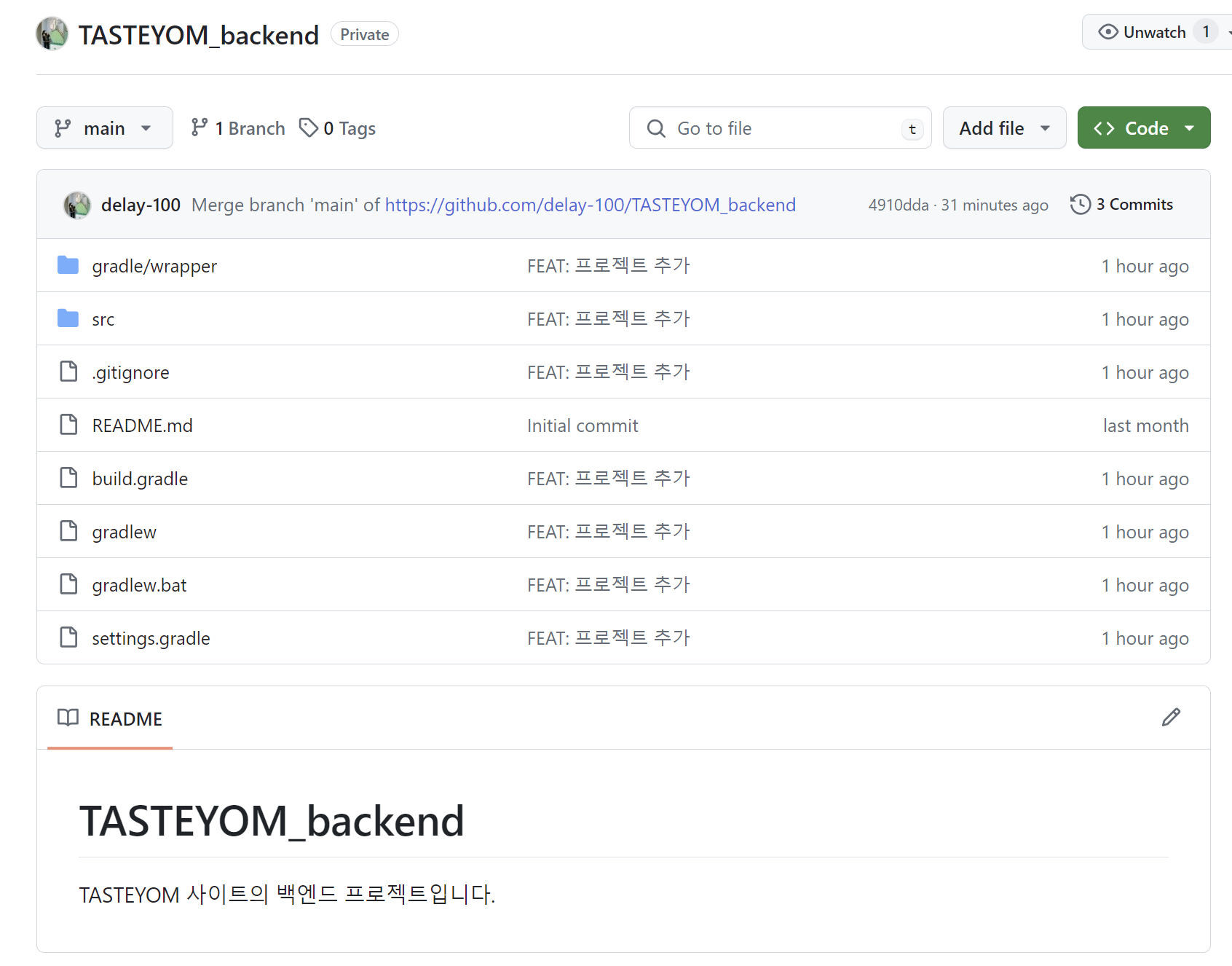Edit README with the pencil icon
Image resolution: width=1232 pixels, height=966 pixels.
point(1171,718)
